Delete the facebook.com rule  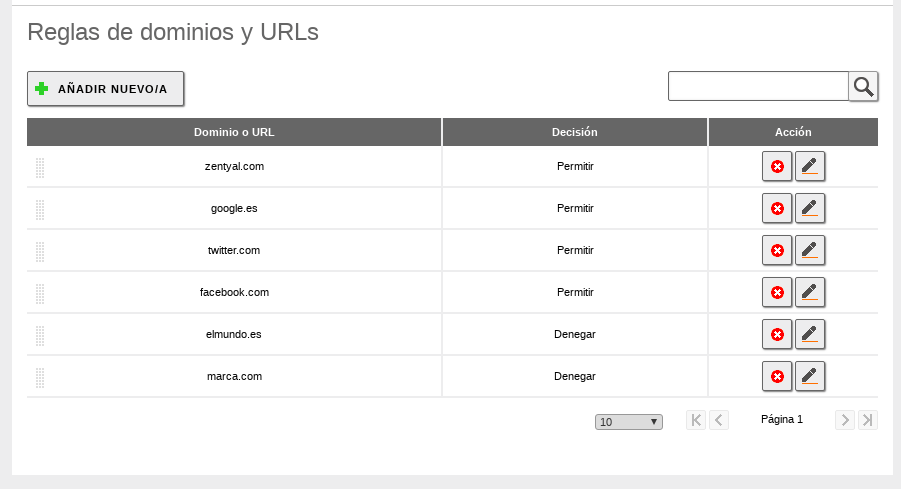point(777,292)
